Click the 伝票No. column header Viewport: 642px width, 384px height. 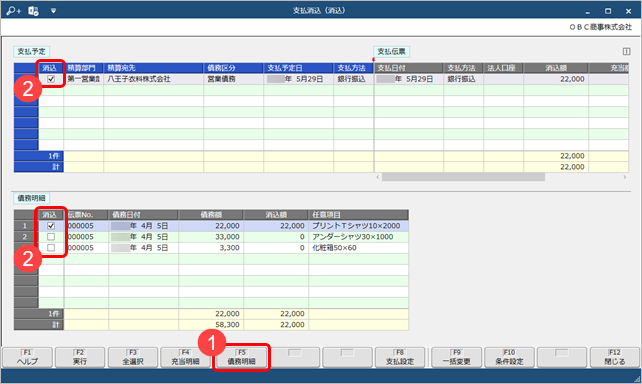[86, 215]
